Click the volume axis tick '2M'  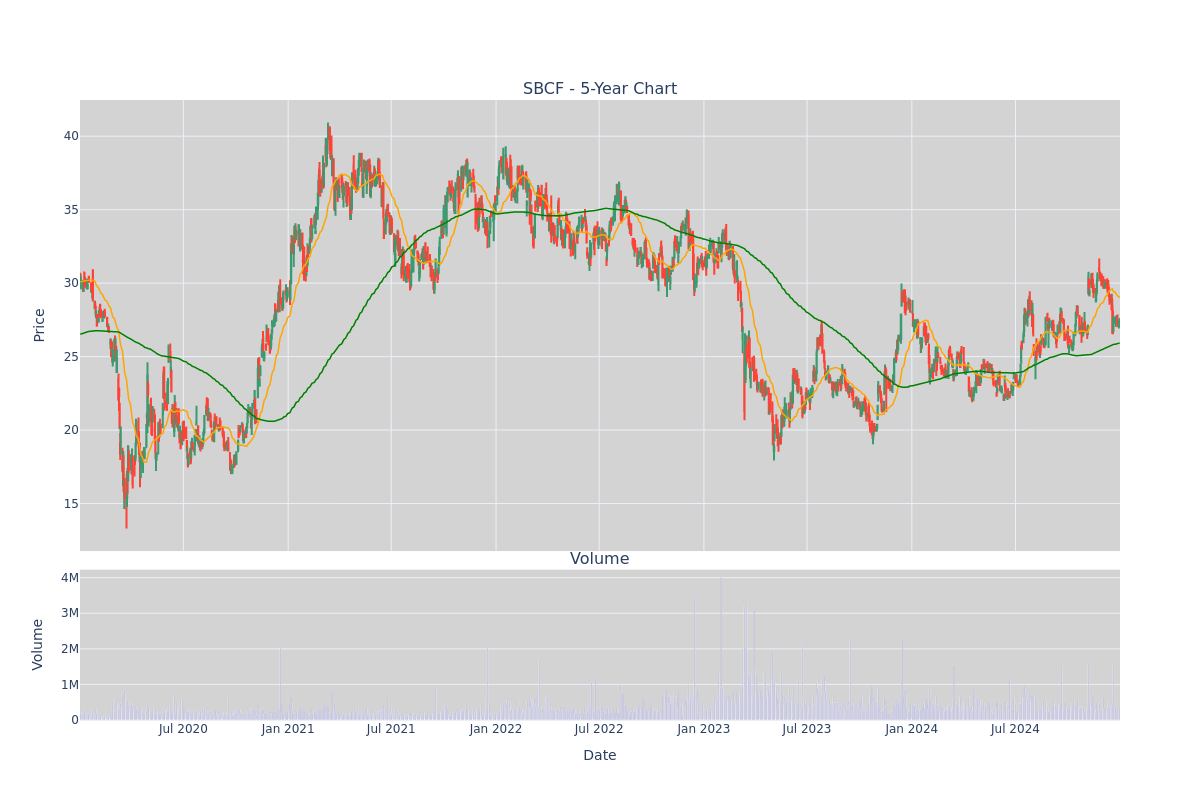pos(69,649)
